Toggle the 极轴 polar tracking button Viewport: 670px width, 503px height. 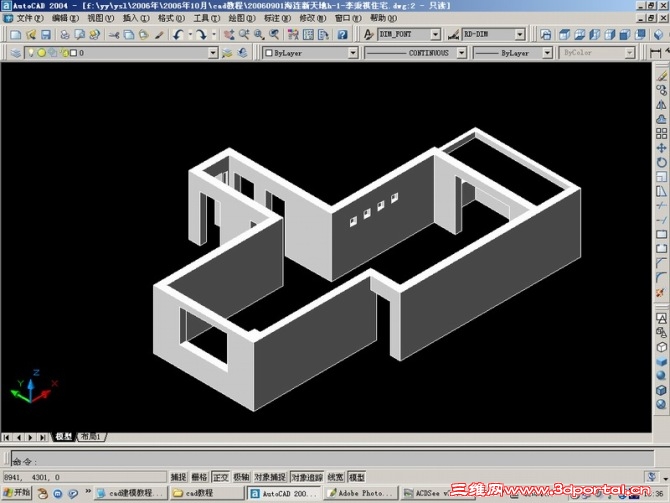click(241, 477)
